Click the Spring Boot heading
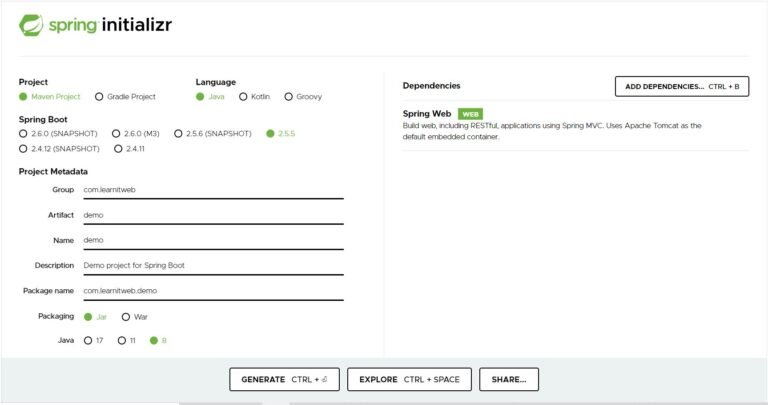768x405 pixels. 43,119
